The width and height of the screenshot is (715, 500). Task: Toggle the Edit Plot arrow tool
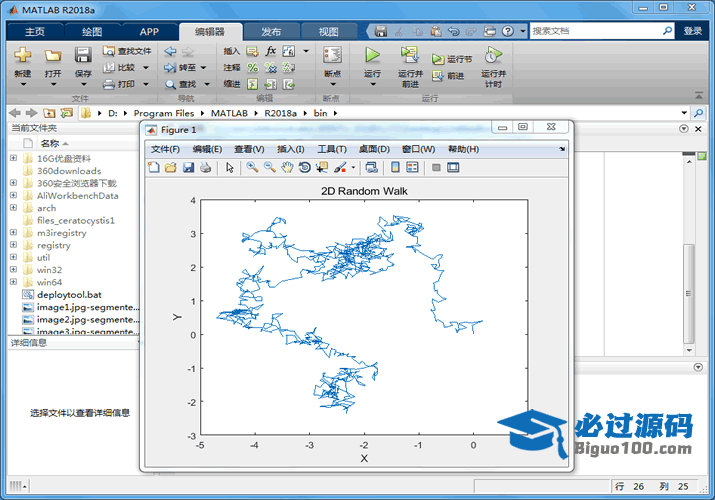230,167
